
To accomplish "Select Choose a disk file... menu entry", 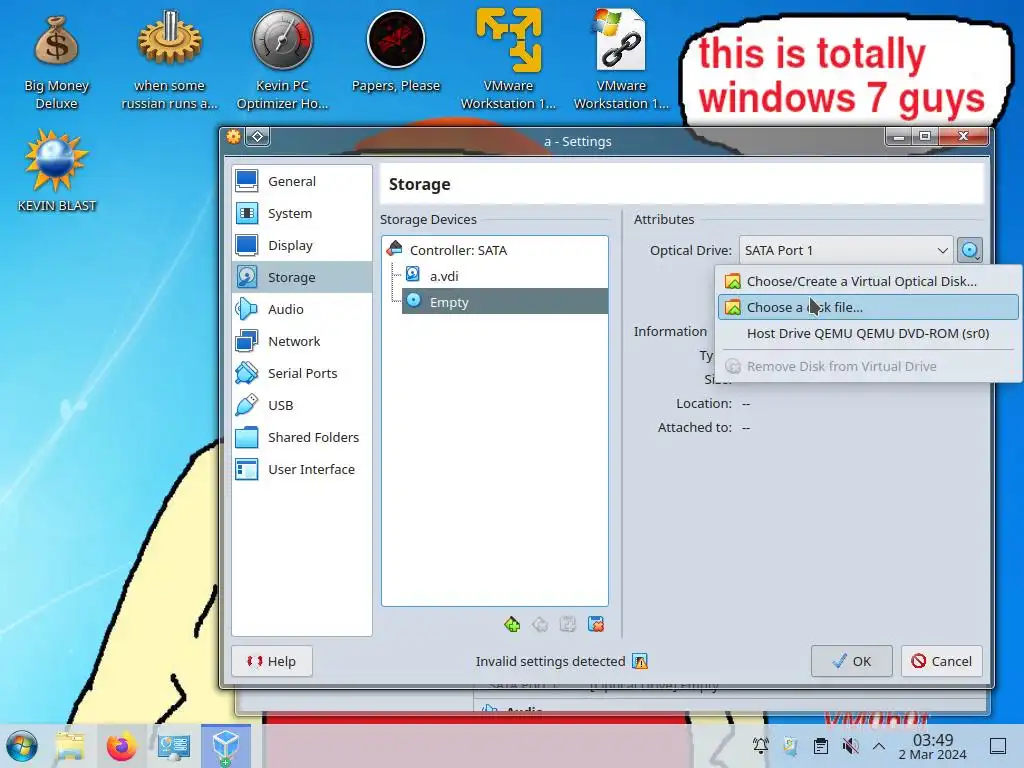I will 868,307.
